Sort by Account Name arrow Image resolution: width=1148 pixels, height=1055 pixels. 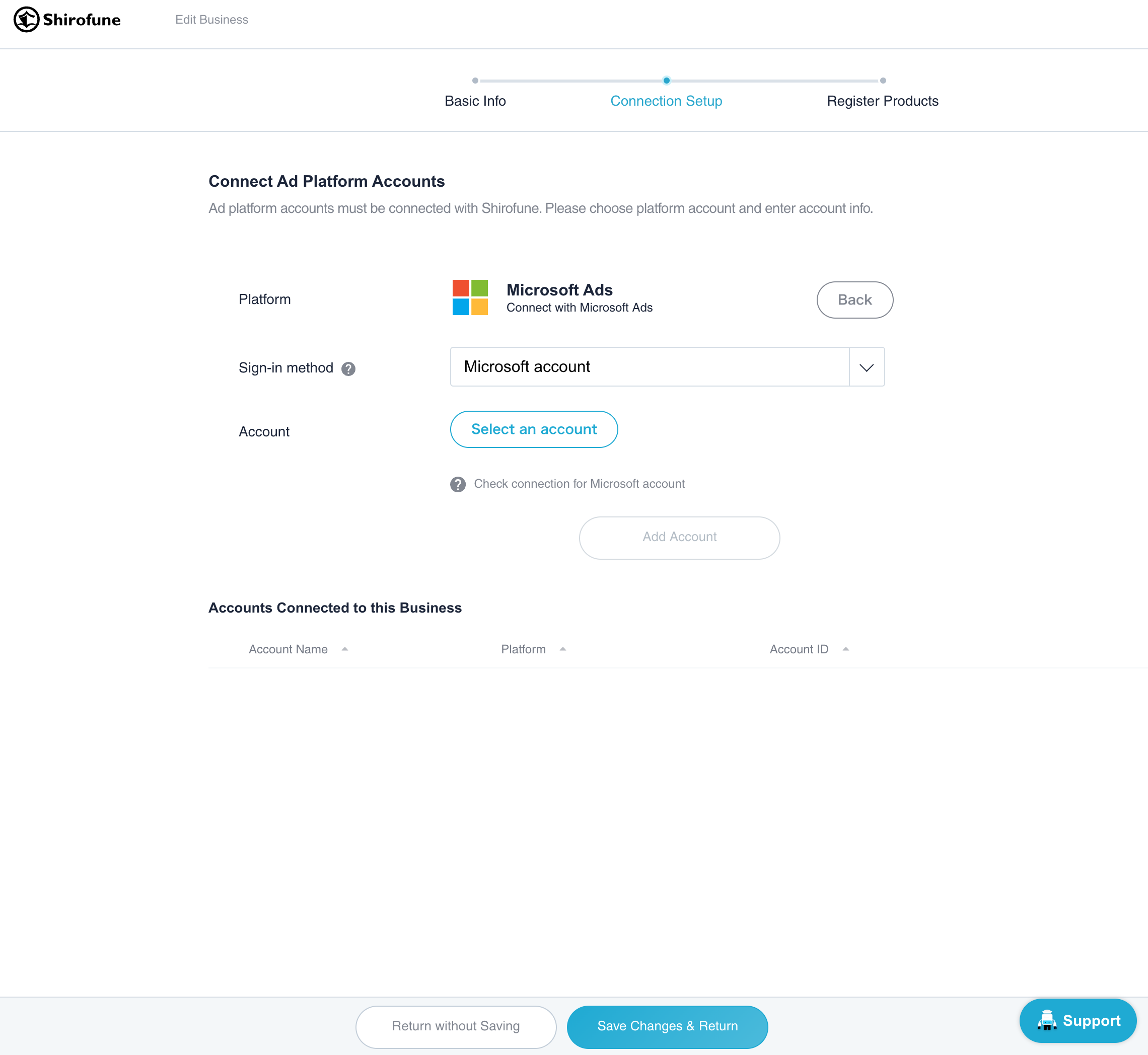[x=345, y=649]
